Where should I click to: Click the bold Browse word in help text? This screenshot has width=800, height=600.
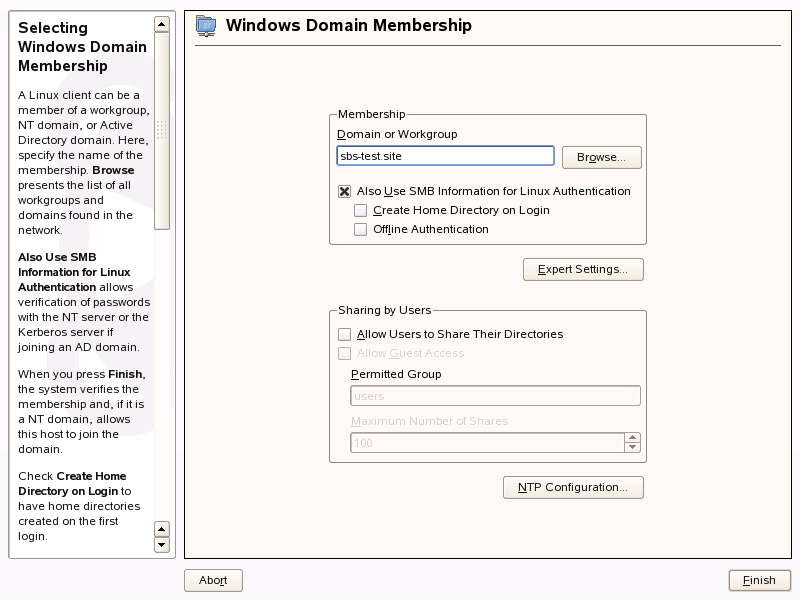[x=113, y=170]
